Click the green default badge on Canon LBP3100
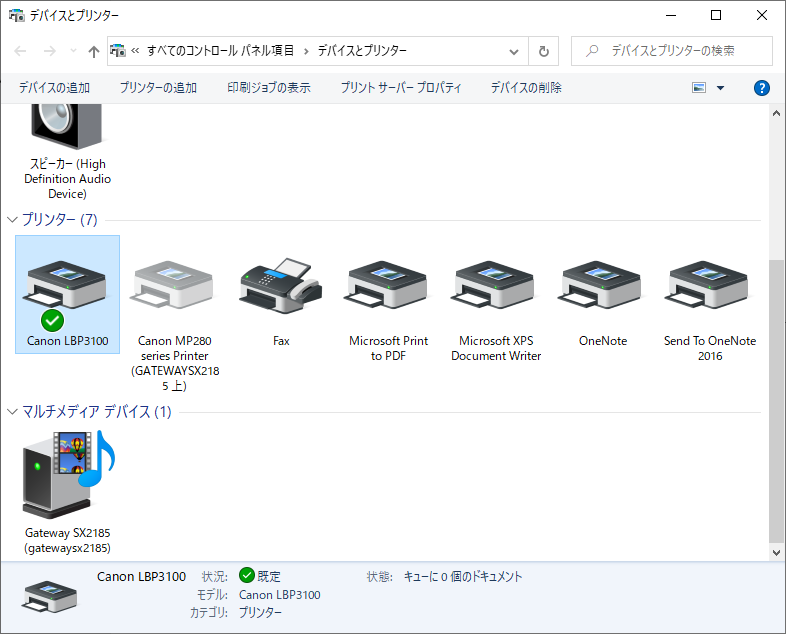The height and width of the screenshot is (634, 786). (52, 321)
